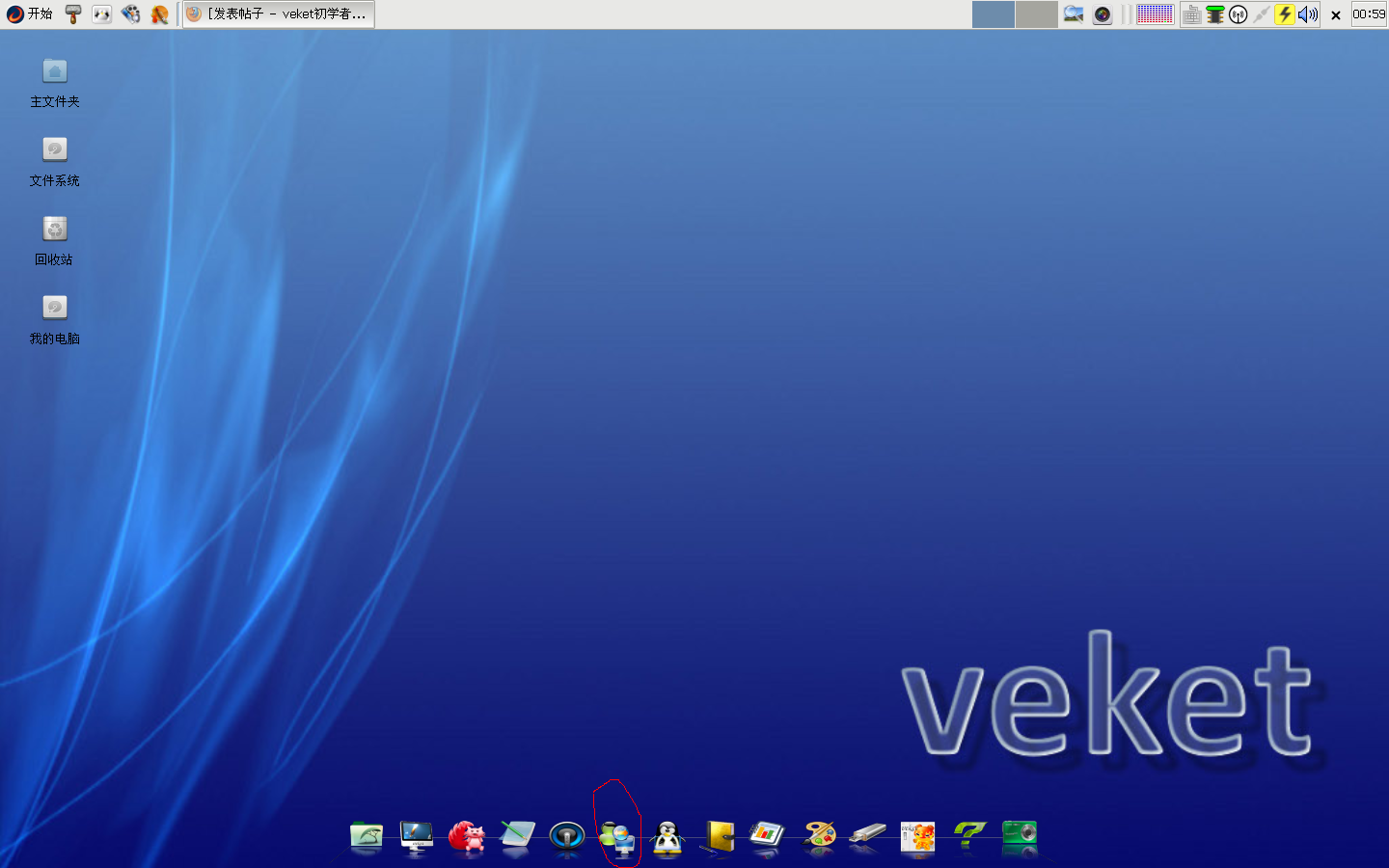The width and height of the screenshot is (1389, 868).
Task: Select the 文件系统 file system desktop icon
Action: 55,162
